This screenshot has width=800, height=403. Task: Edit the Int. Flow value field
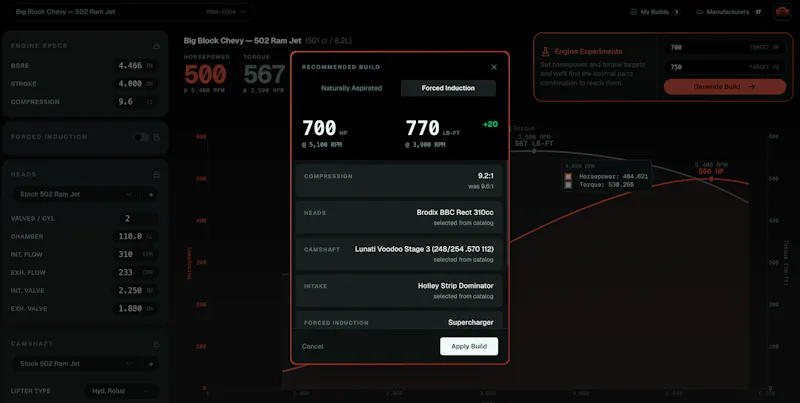point(135,255)
